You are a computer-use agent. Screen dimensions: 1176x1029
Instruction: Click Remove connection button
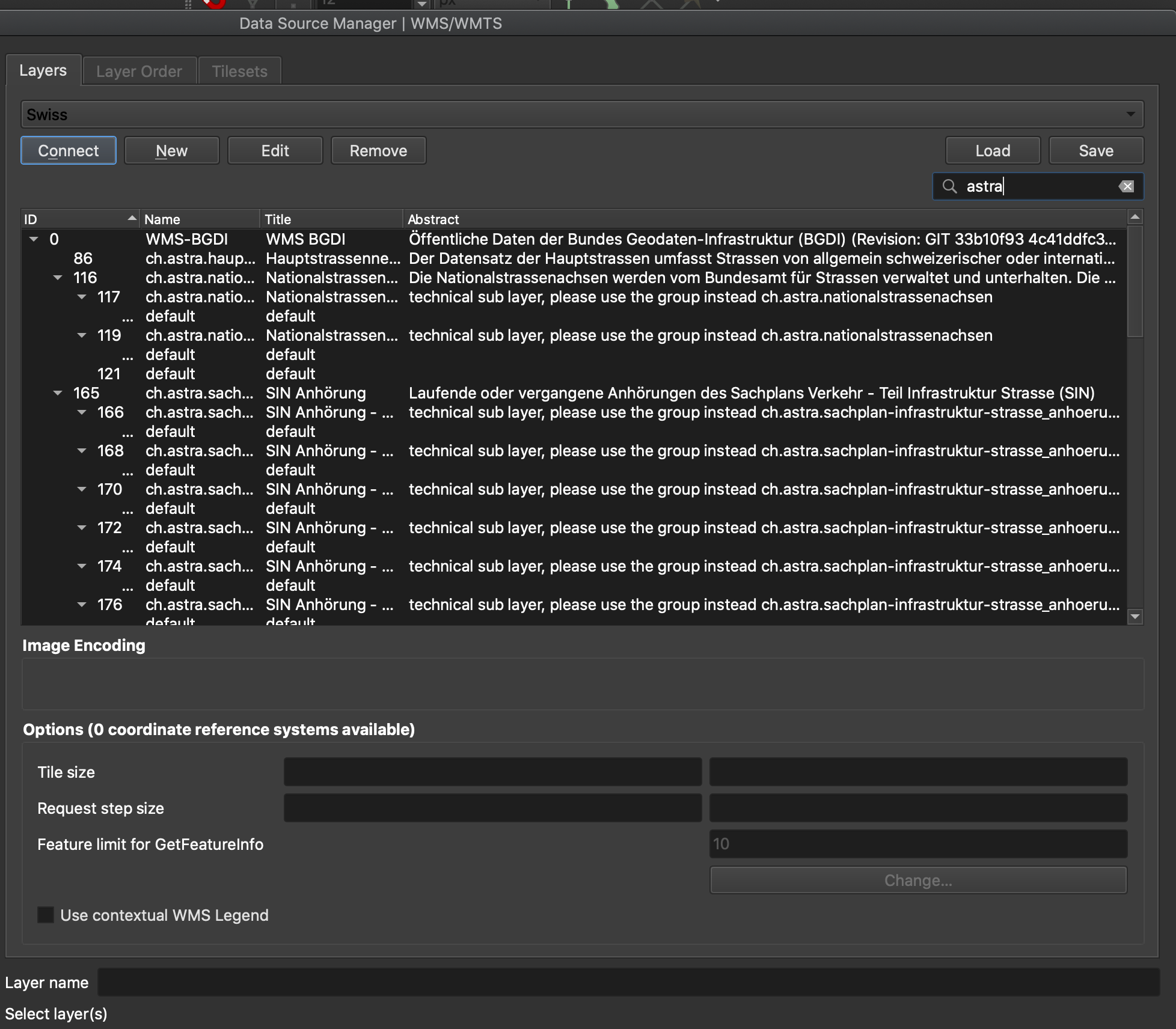click(x=378, y=151)
